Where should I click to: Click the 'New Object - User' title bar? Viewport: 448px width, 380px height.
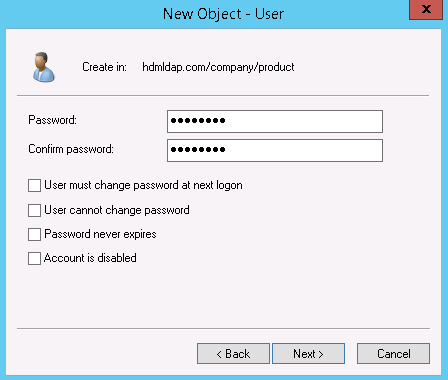coord(223,14)
